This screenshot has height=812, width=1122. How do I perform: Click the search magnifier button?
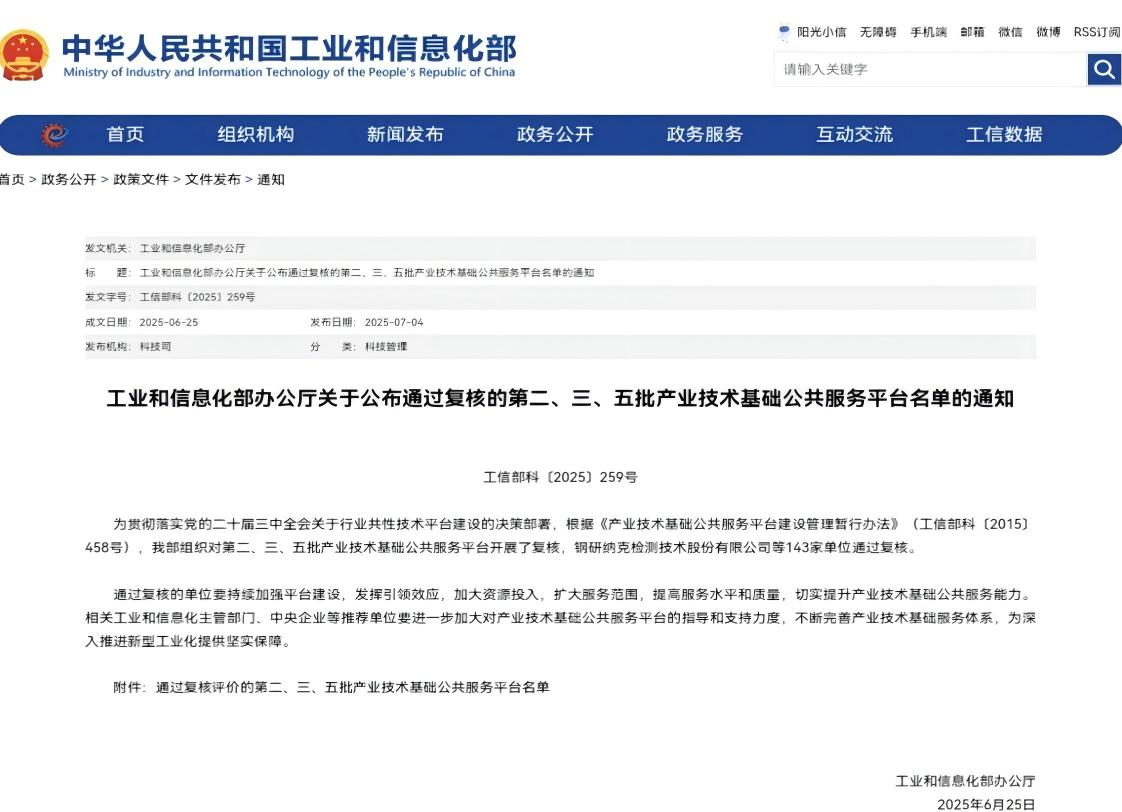point(1104,69)
